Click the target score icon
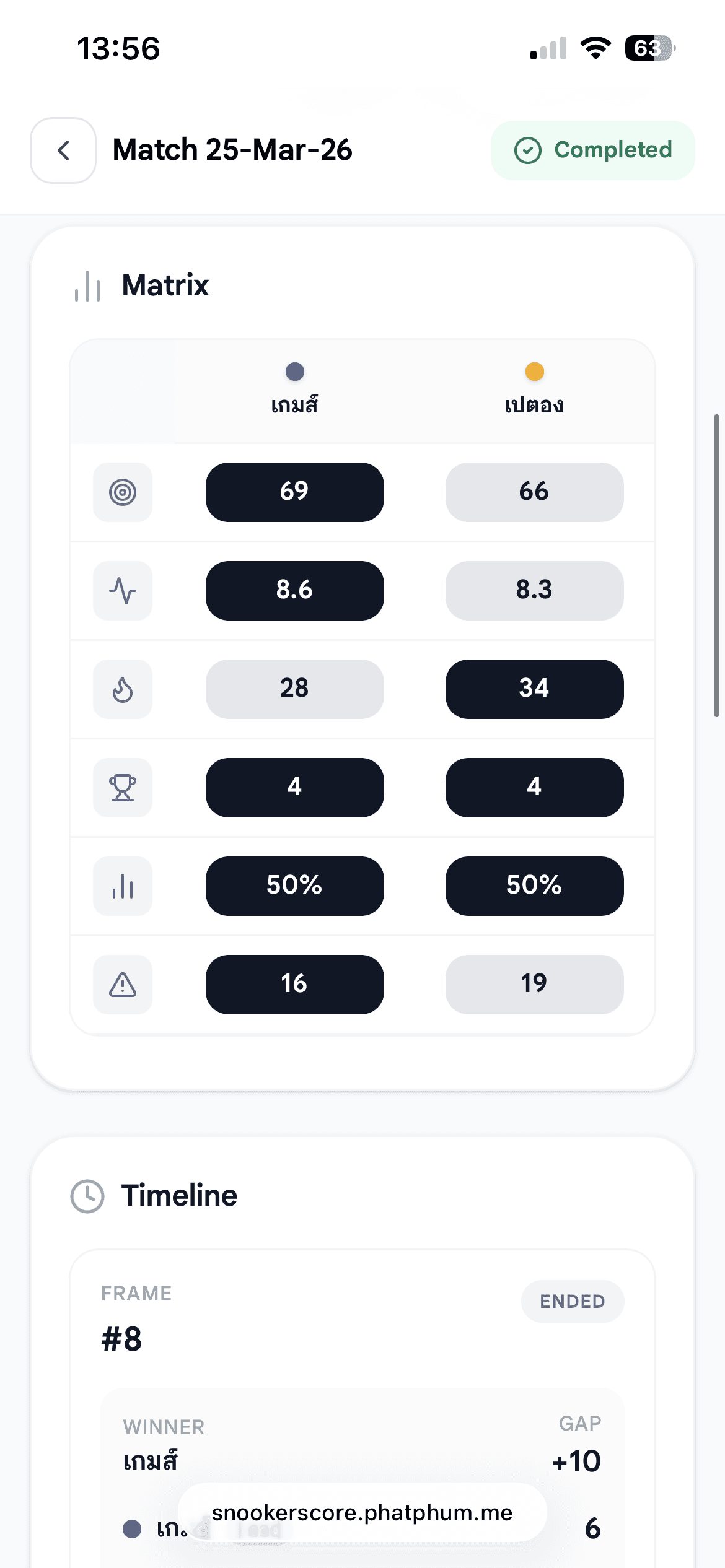 coord(123,492)
